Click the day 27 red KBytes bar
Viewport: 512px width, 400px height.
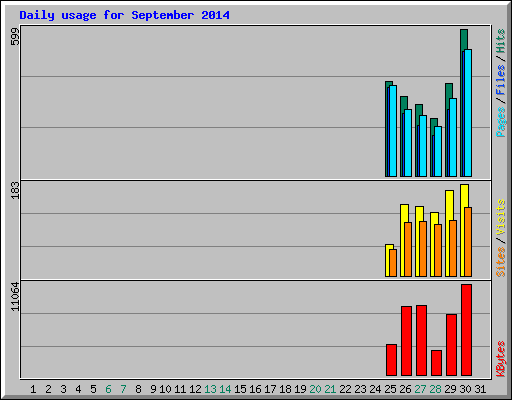pos(422,340)
